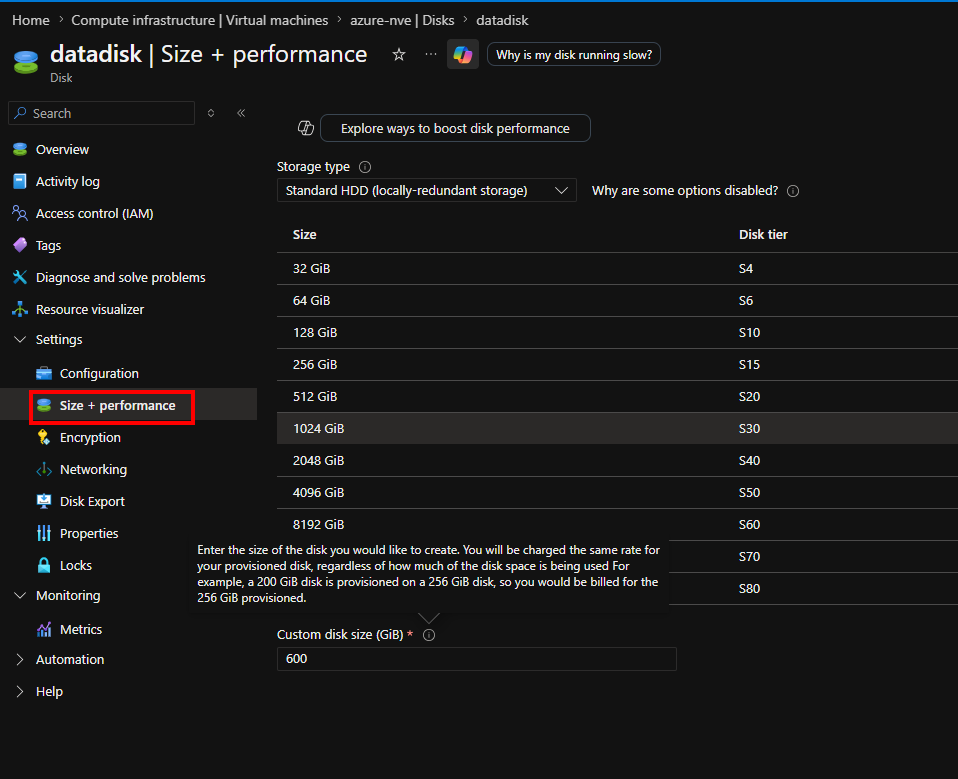
Task: Open azure-nve | Disks breadcrumb
Action: (x=402, y=20)
